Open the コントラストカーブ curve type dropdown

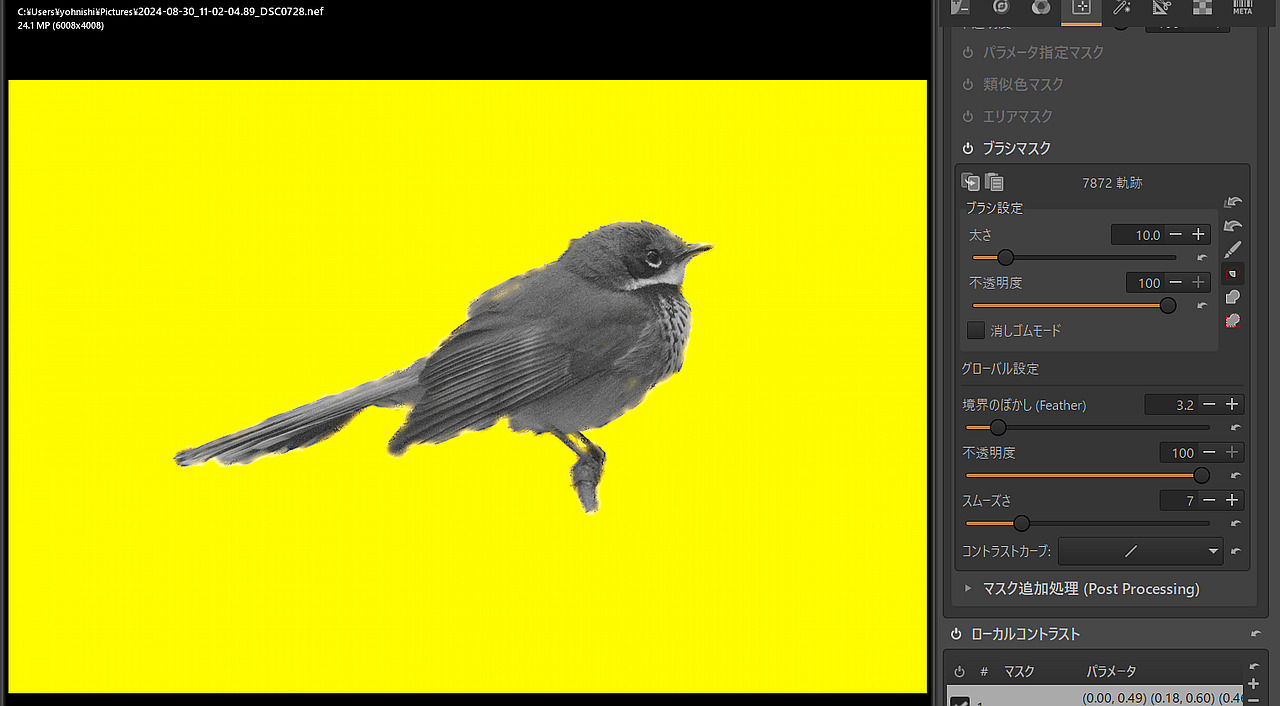pos(1140,551)
